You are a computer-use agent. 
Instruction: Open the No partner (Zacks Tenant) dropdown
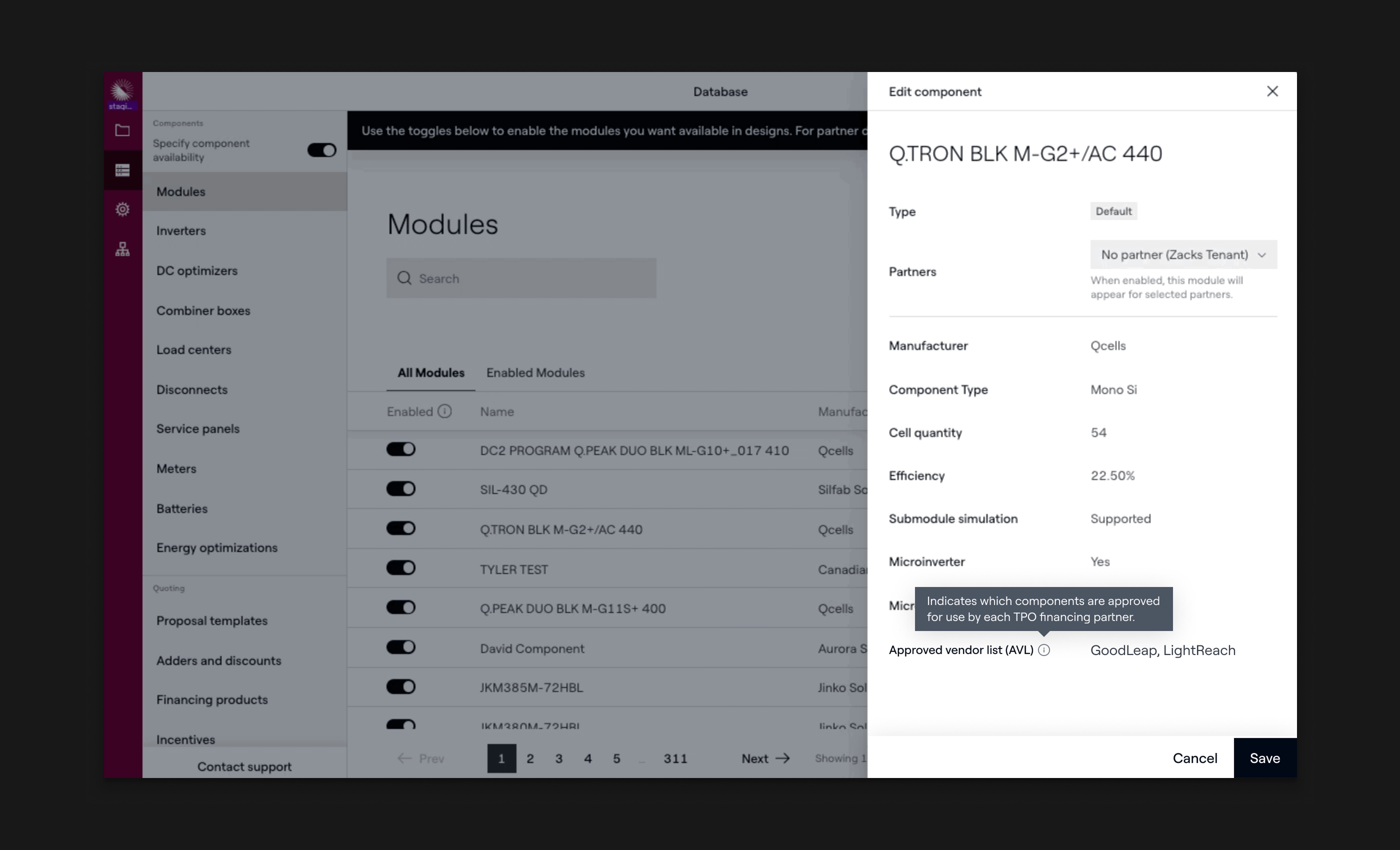1183,254
